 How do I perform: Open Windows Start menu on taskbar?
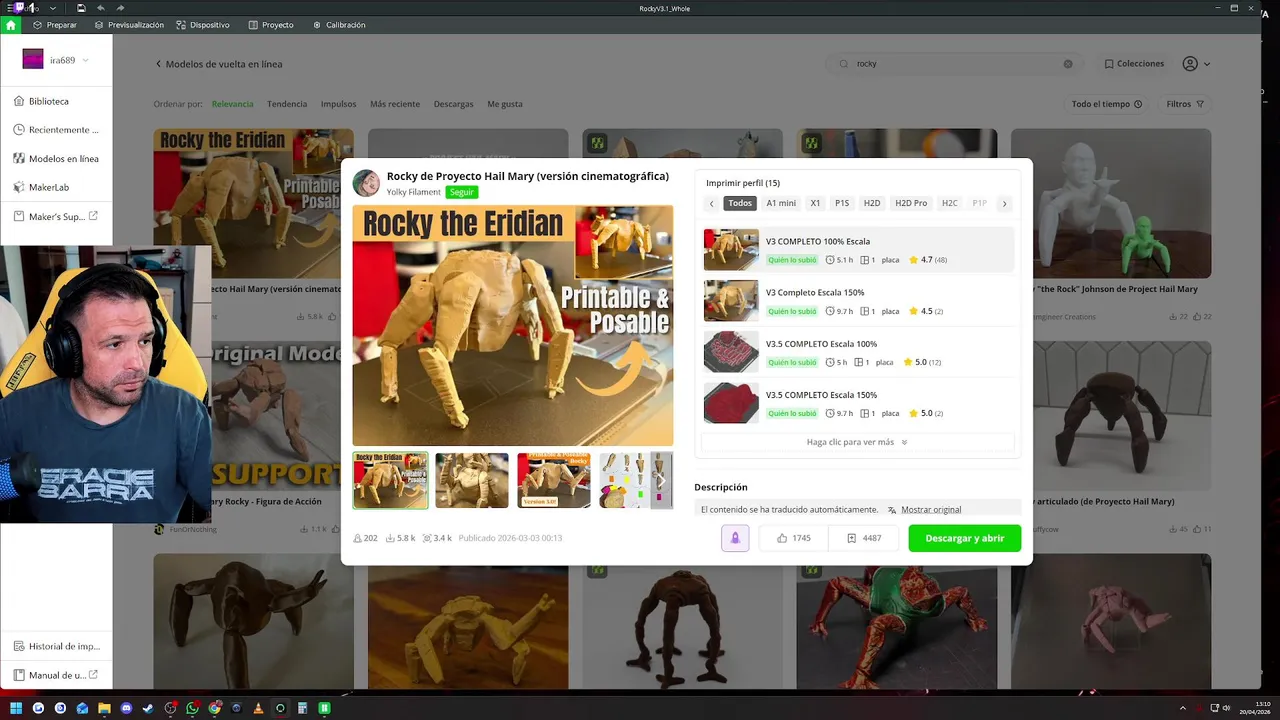(16, 708)
